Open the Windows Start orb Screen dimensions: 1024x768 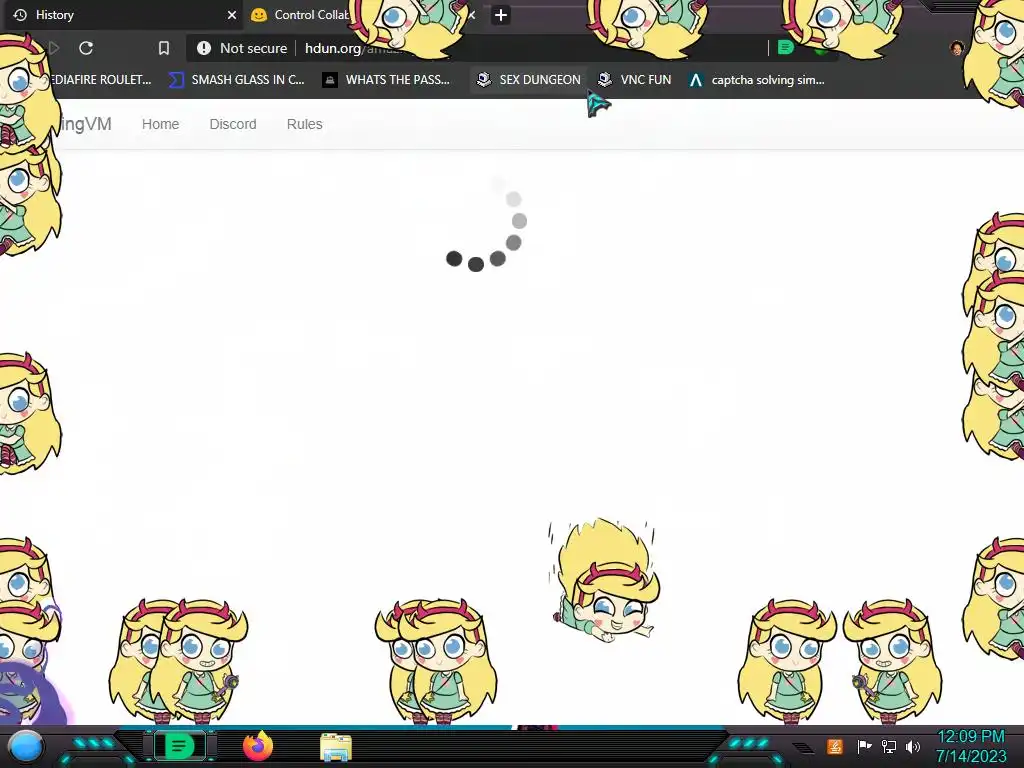25,746
